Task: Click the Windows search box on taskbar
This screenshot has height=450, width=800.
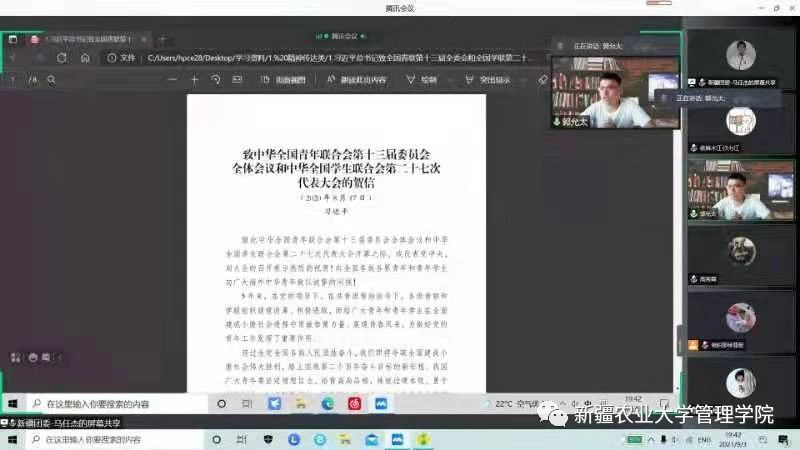Action: click(x=110, y=404)
